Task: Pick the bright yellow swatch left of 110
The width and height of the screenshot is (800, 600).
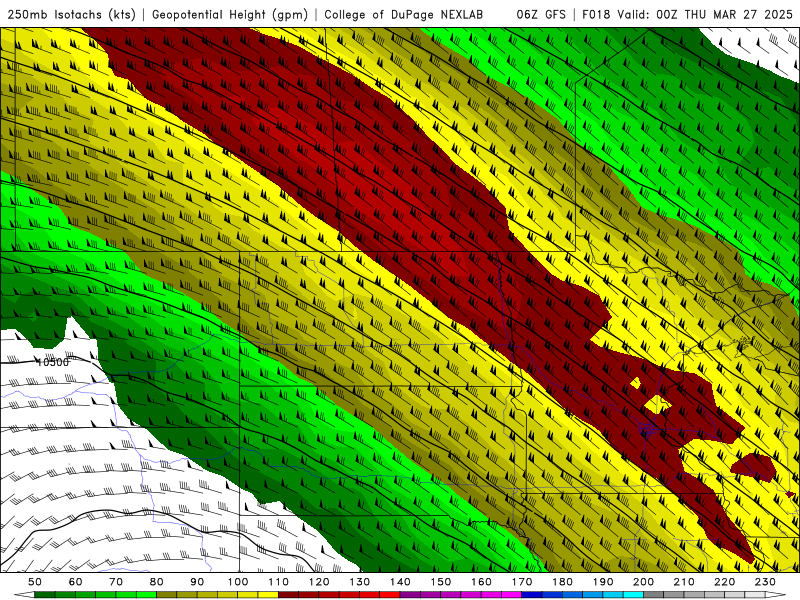Action: (x=268, y=595)
